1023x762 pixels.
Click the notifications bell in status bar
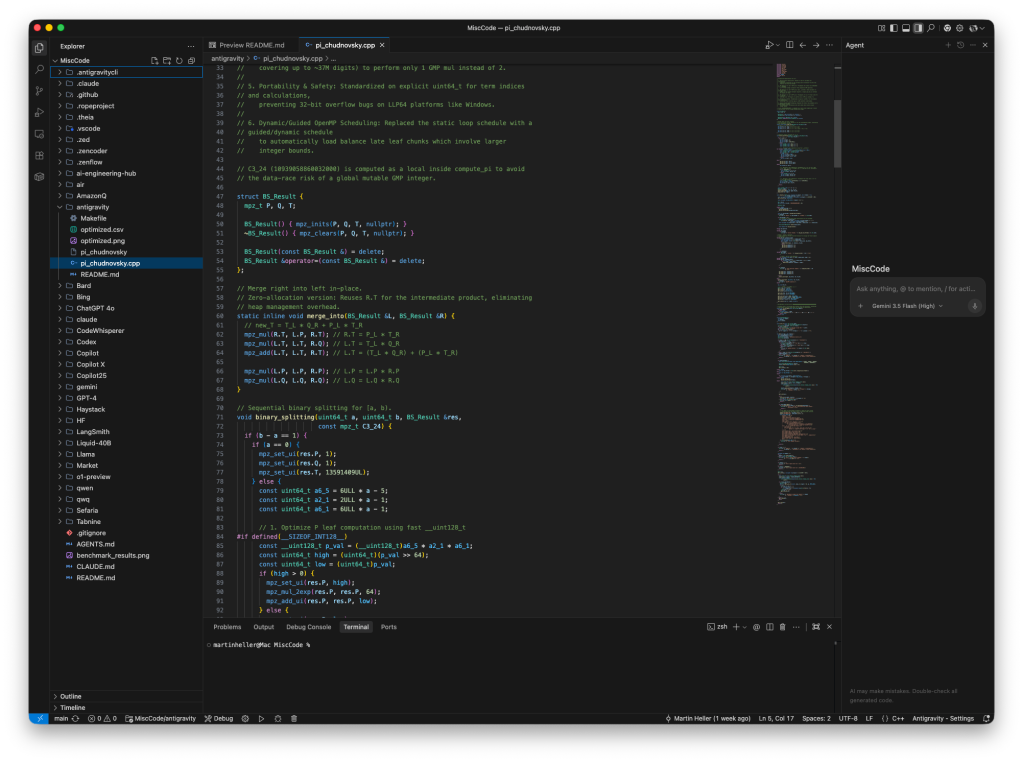tap(985, 718)
